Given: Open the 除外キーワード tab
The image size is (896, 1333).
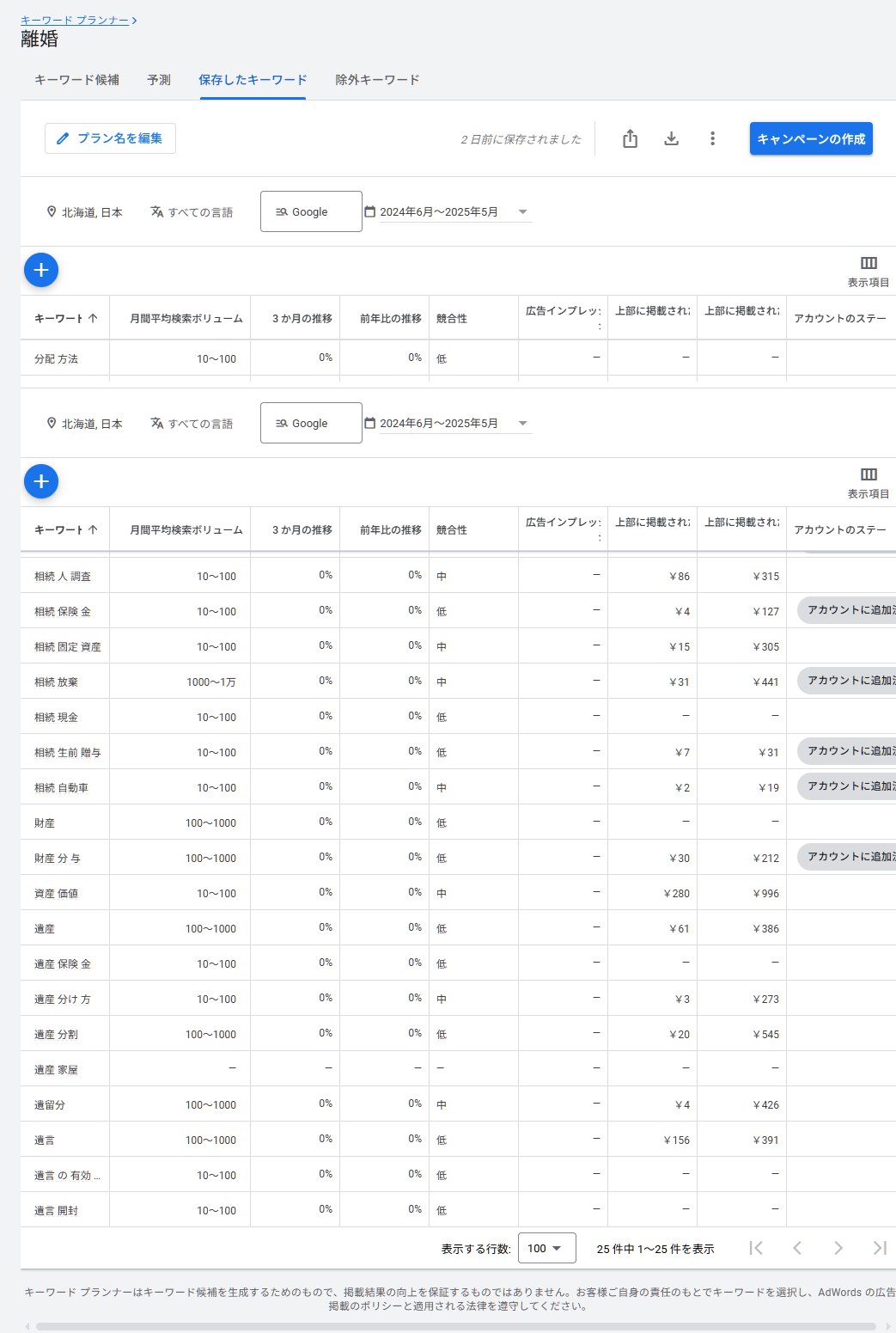Looking at the screenshot, I should pyautogui.click(x=377, y=80).
